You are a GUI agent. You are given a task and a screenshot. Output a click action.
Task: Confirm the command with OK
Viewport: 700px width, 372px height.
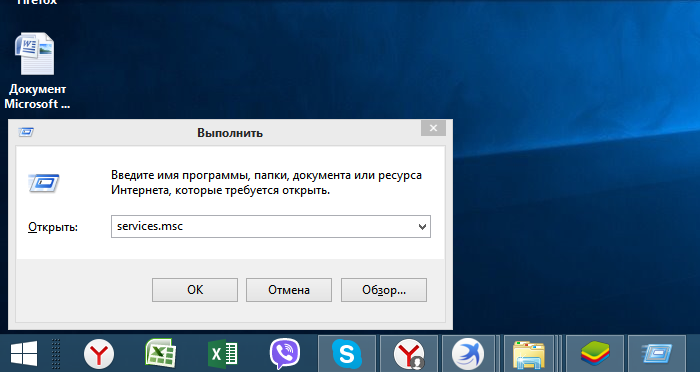pyautogui.click(x=195, y=290)
